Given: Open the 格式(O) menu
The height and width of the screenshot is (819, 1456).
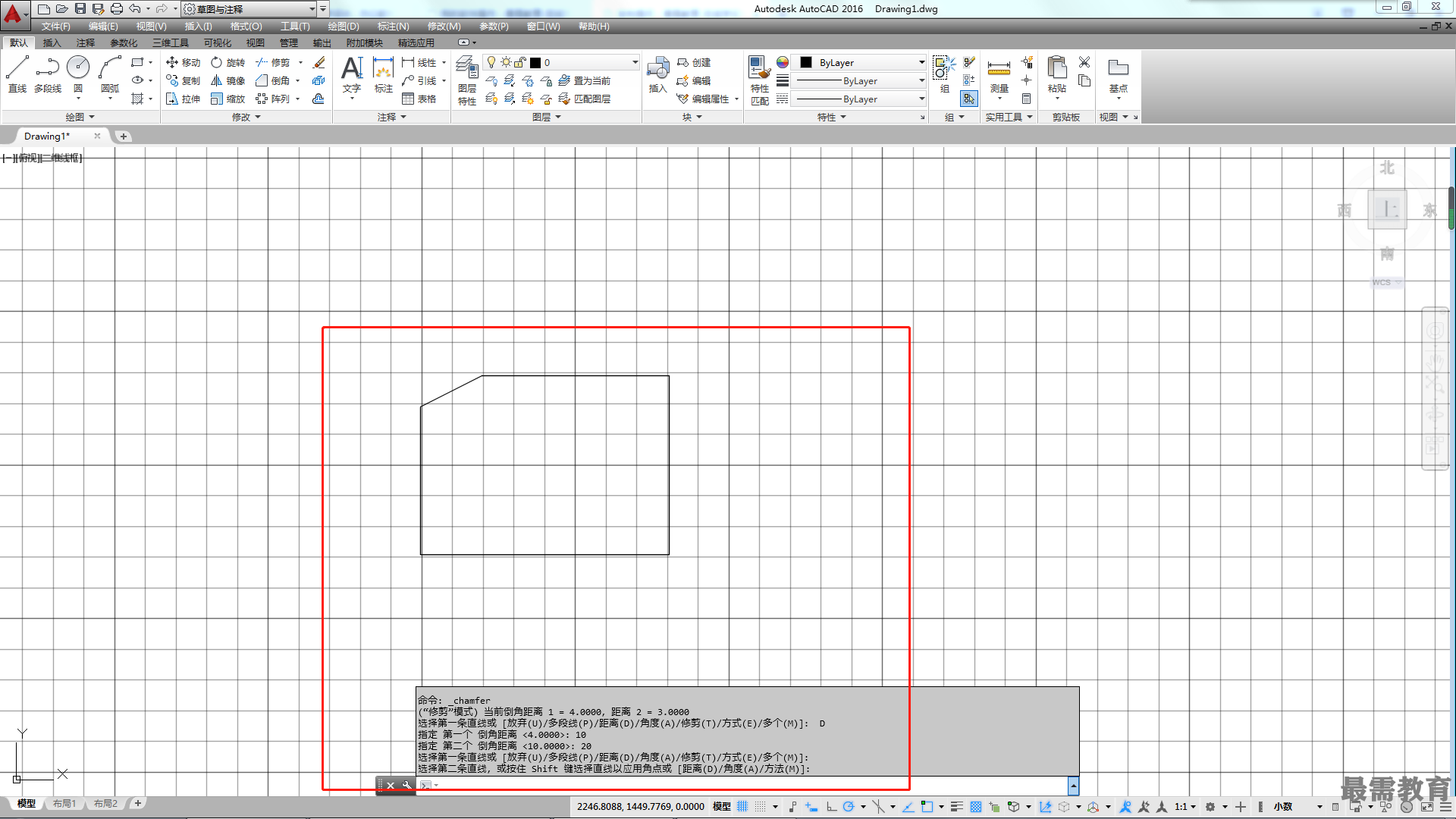Looking at the screenshot, I should coord(246,27).
